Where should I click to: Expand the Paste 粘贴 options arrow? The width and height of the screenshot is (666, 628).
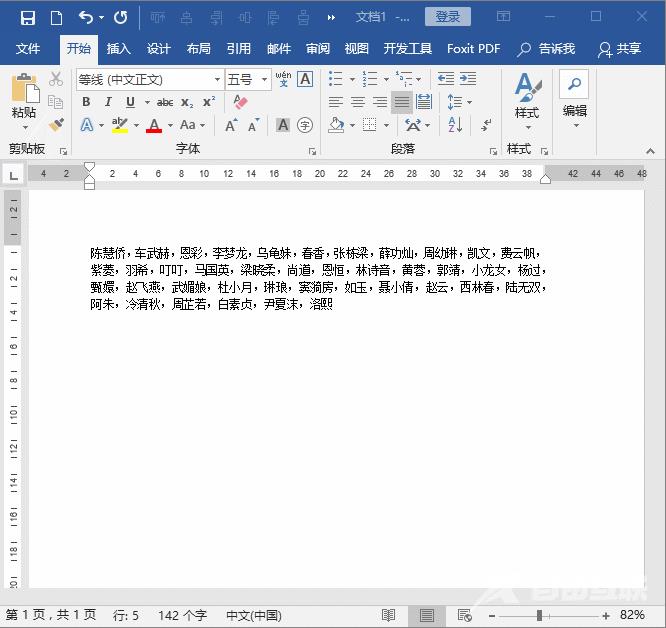(x=25, y=127)
